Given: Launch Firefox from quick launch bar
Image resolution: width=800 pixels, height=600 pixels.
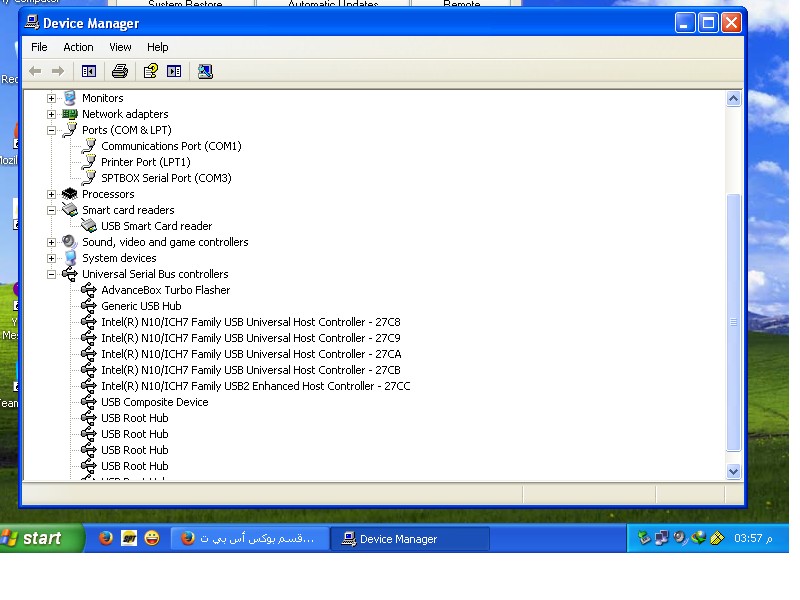Looking at the screenshot, I should [x=106, y=538].
